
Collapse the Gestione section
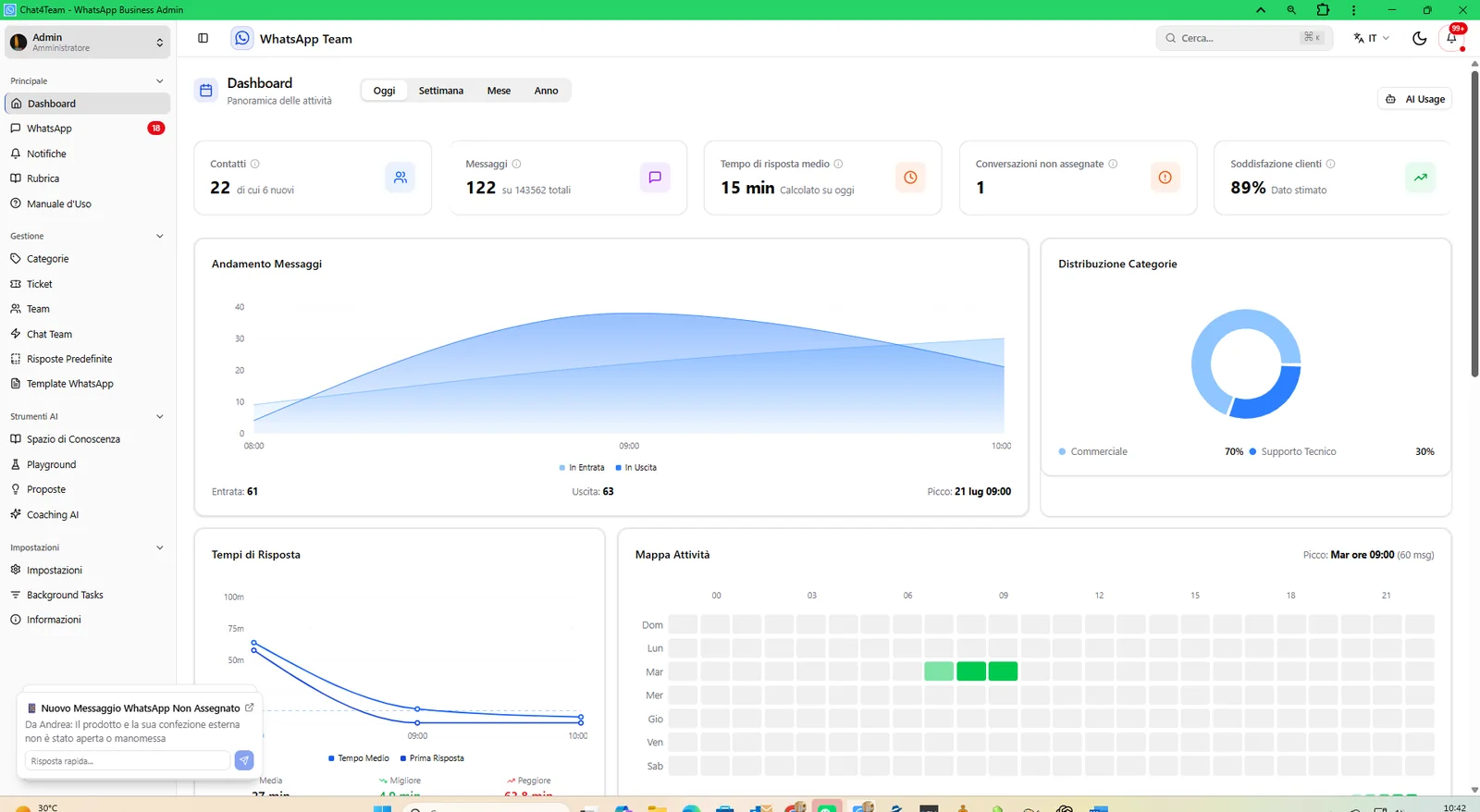pyautogui.click(x=159, y=236)
